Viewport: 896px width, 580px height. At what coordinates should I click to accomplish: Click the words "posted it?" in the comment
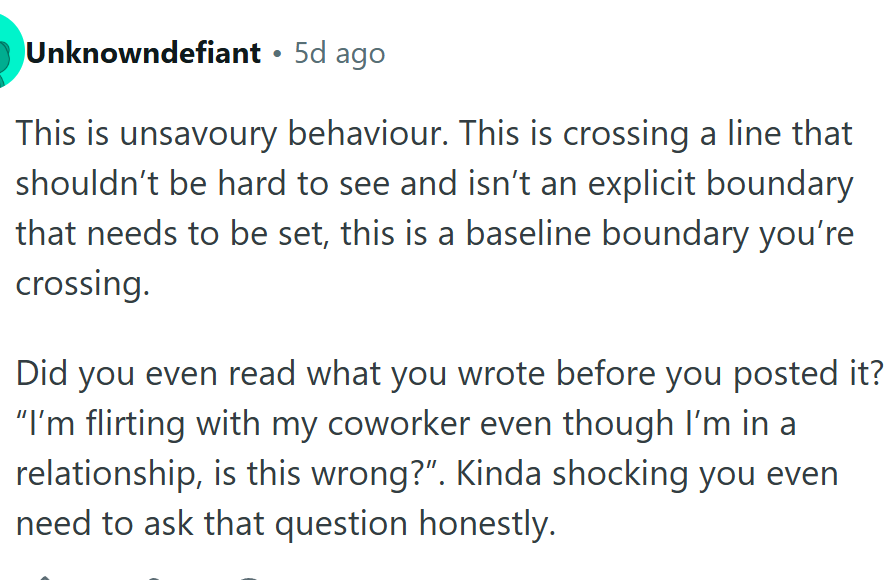[x=807, y=374]
